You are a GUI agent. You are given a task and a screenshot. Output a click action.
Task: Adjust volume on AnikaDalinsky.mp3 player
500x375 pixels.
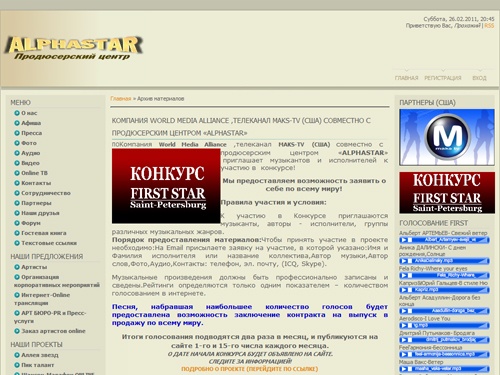click(x=484, y=261)
